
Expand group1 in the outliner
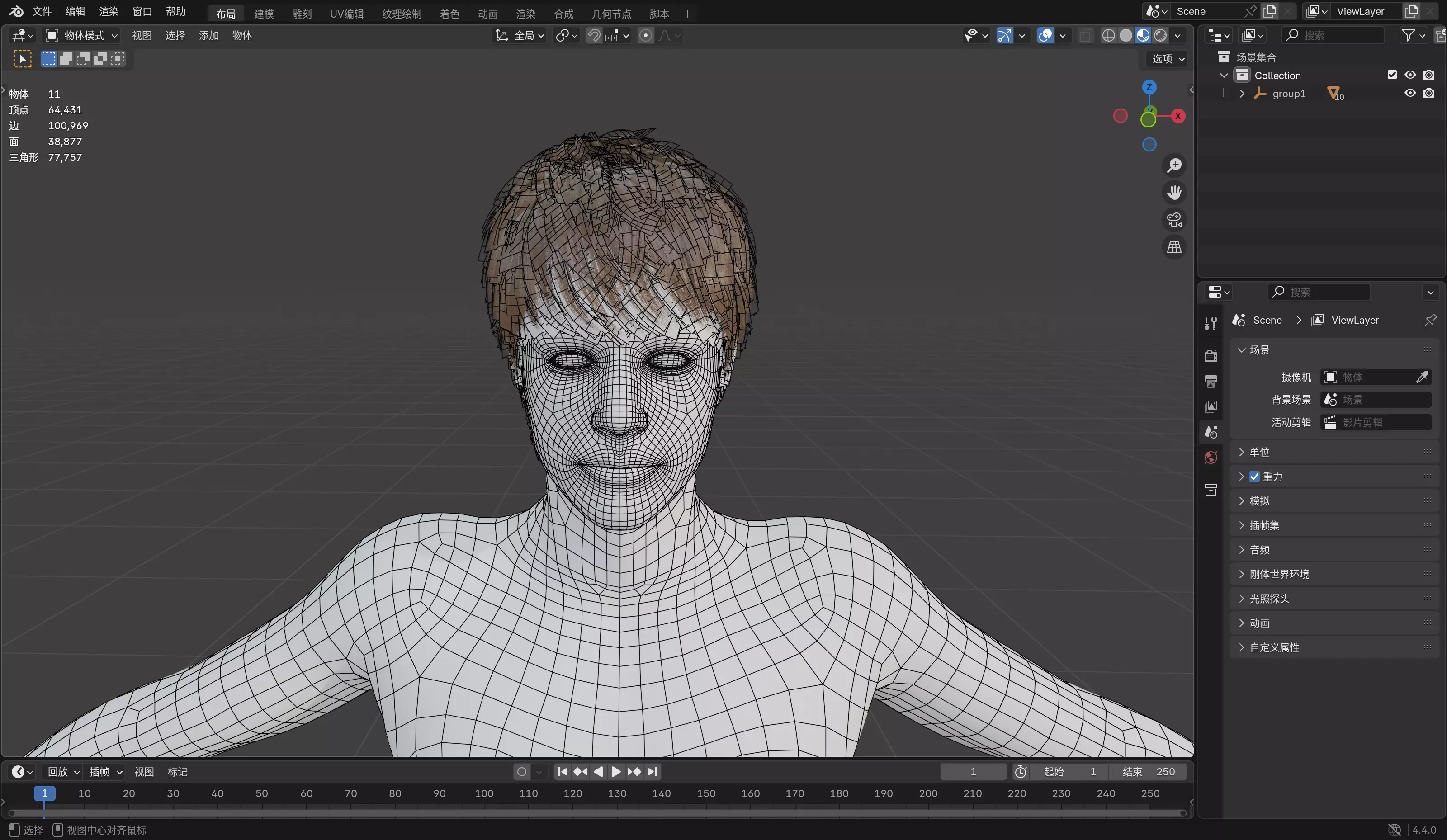pos(1241,94)
